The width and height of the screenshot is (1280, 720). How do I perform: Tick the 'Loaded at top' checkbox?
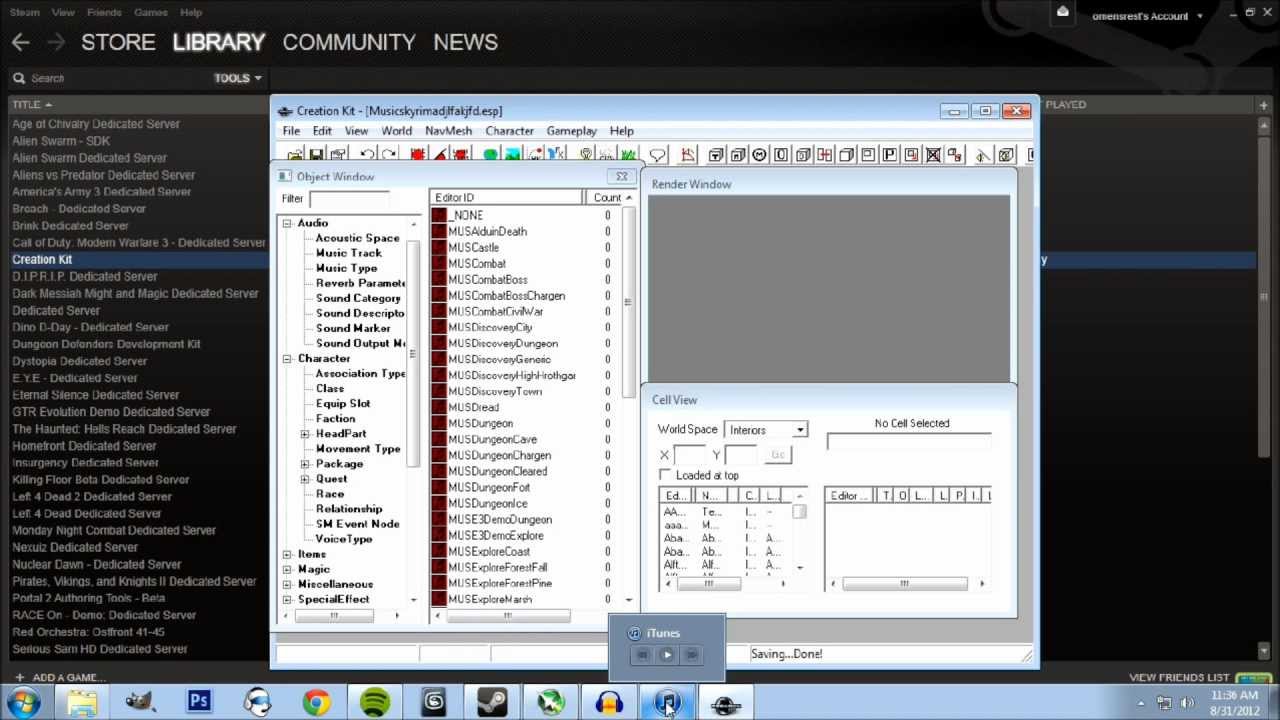(665, 475)
